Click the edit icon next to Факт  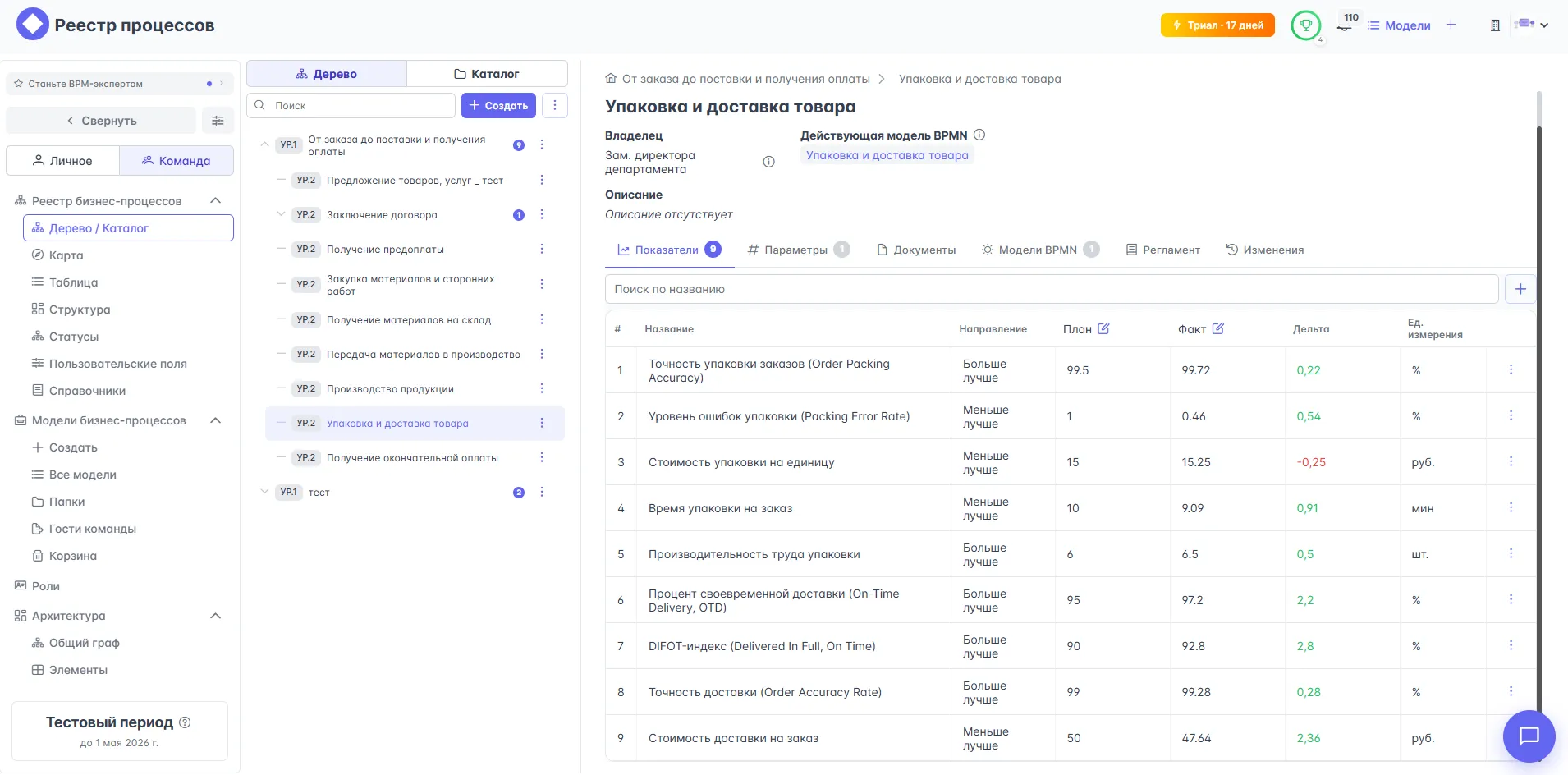point(1217,328)
